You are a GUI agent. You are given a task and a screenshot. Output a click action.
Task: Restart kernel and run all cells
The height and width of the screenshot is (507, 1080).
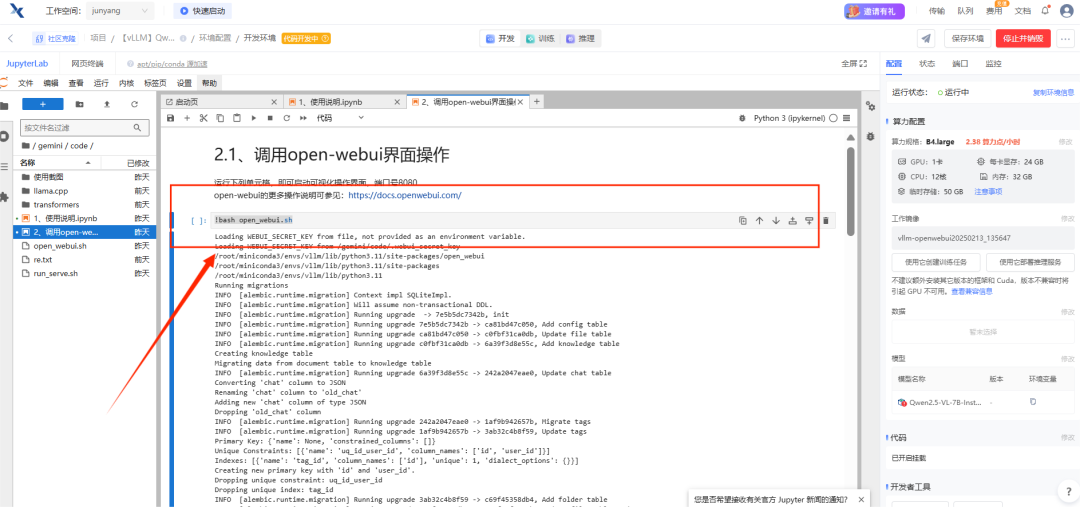pos(303,118)
